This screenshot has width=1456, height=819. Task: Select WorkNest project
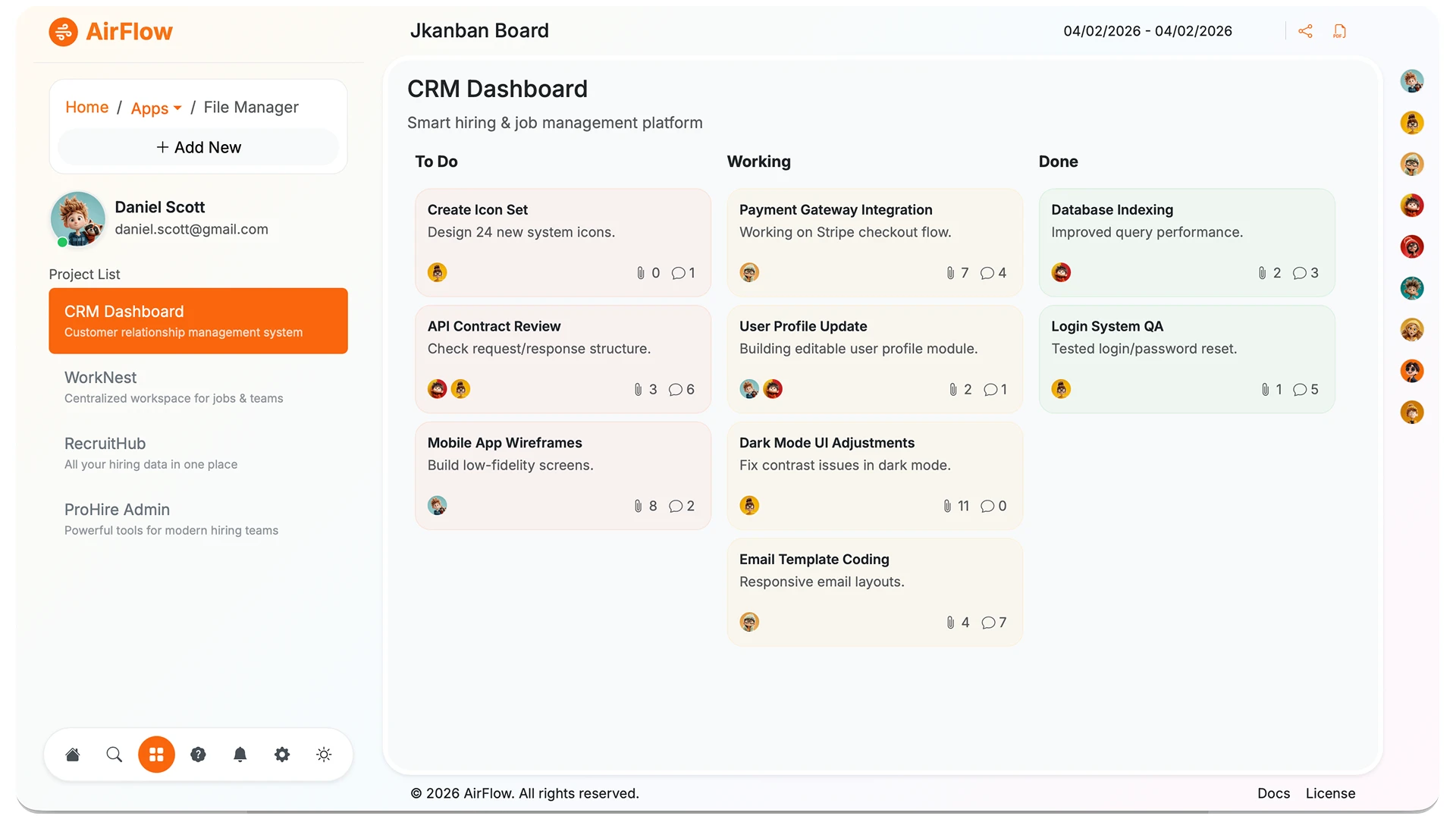click(x=198, y=387)
